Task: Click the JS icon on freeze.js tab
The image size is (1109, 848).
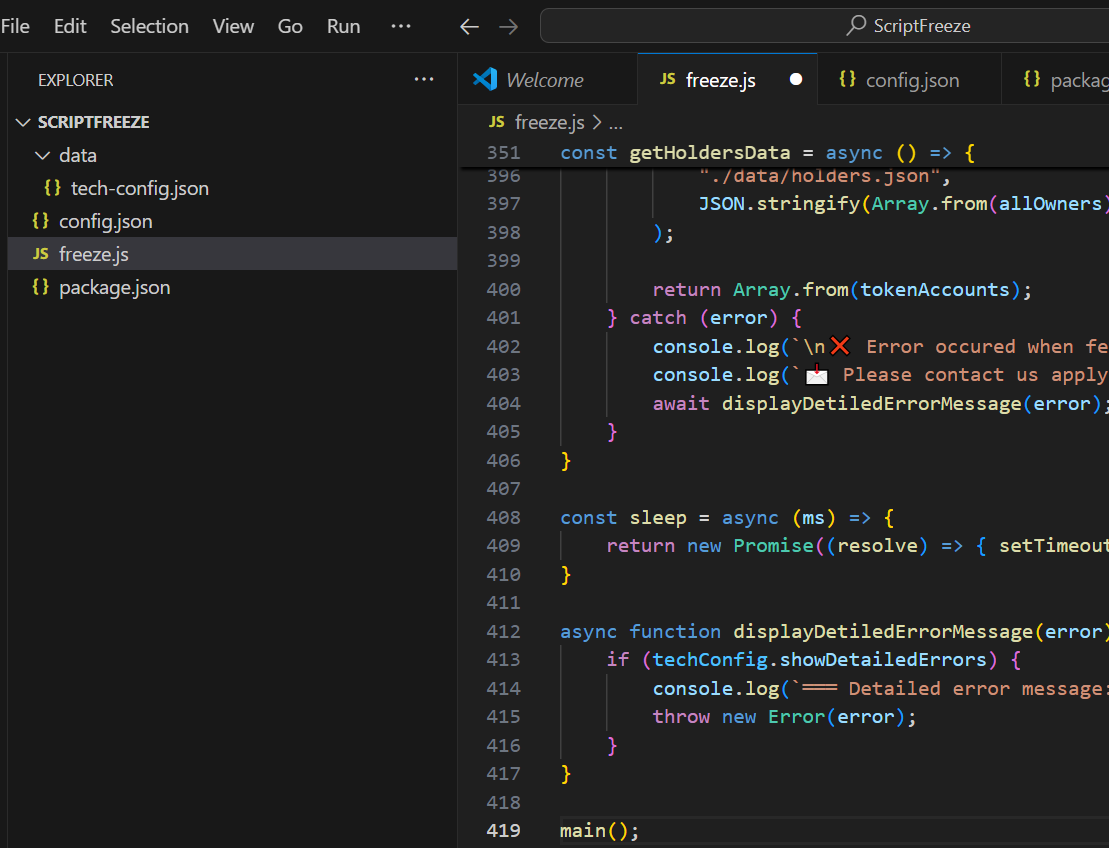Action: click(x=668, y=79)
